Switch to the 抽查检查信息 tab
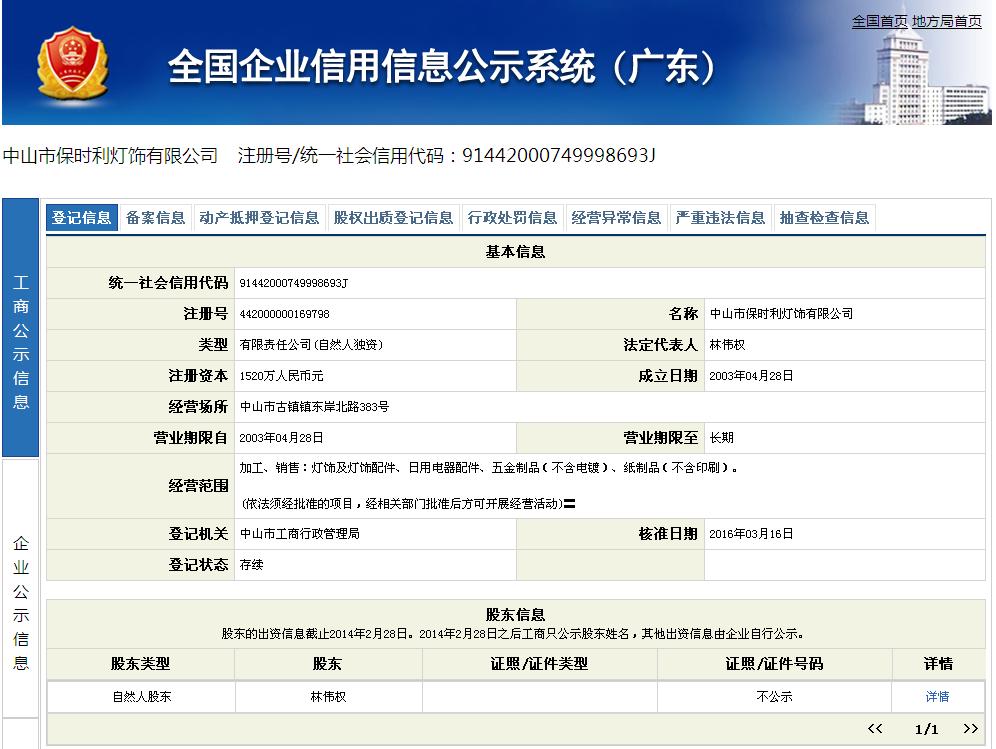 point(824,218)
